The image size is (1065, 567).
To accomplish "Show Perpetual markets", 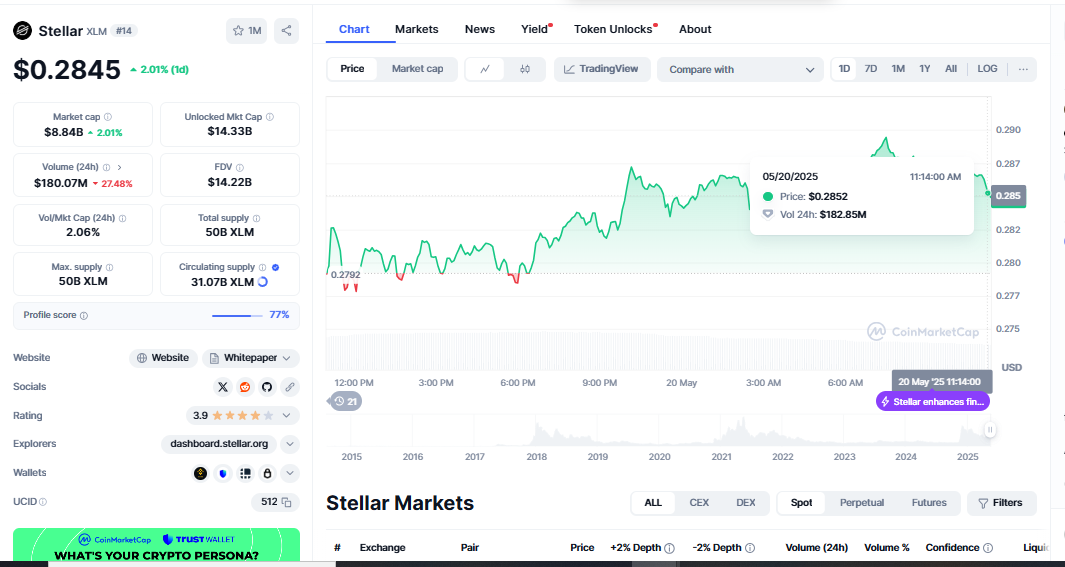I will (x=862, y=503).
